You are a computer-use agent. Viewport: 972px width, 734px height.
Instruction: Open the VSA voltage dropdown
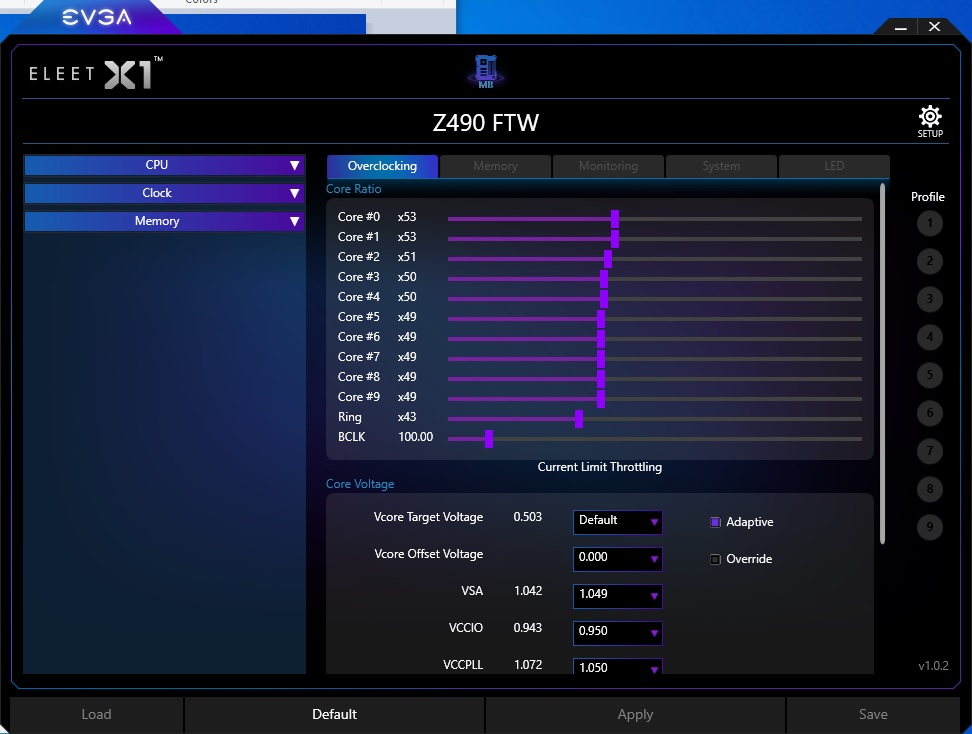(617, 595)
